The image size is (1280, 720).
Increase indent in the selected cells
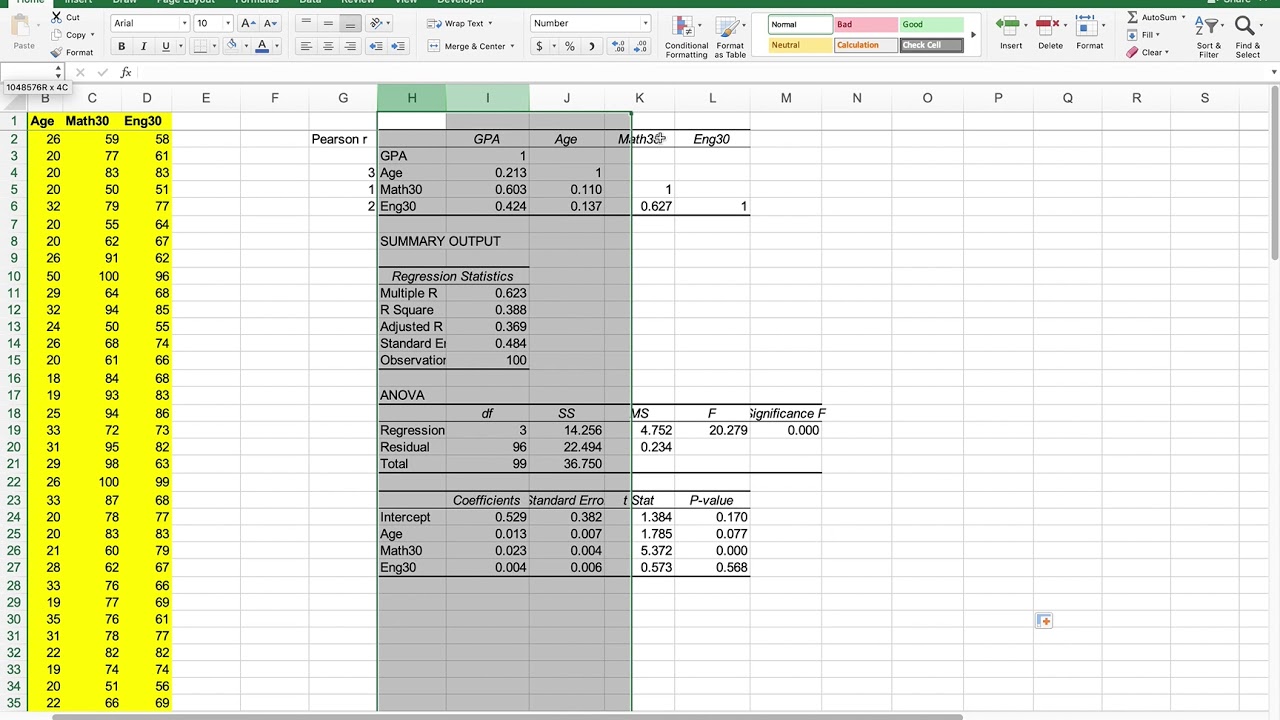[398, 46]
